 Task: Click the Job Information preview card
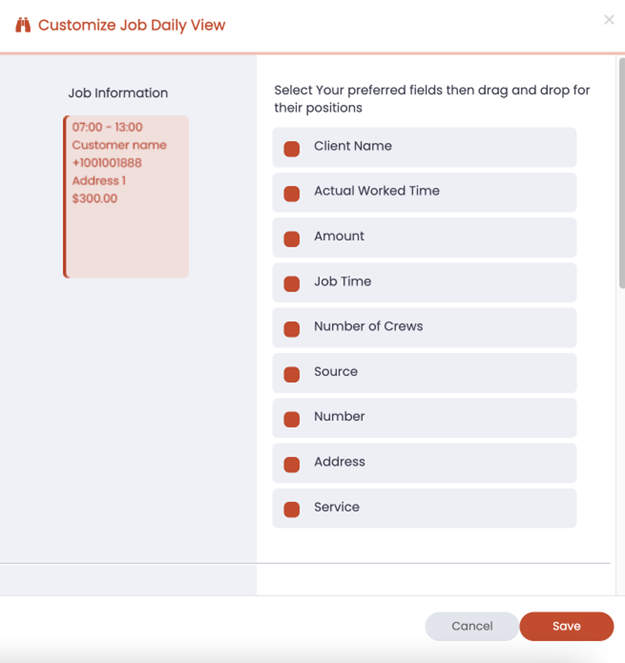126,196
